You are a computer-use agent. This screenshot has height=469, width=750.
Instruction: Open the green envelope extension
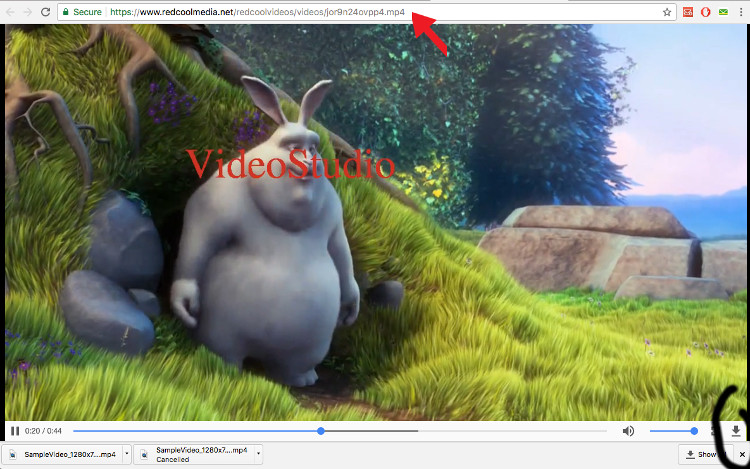point(722,12)
